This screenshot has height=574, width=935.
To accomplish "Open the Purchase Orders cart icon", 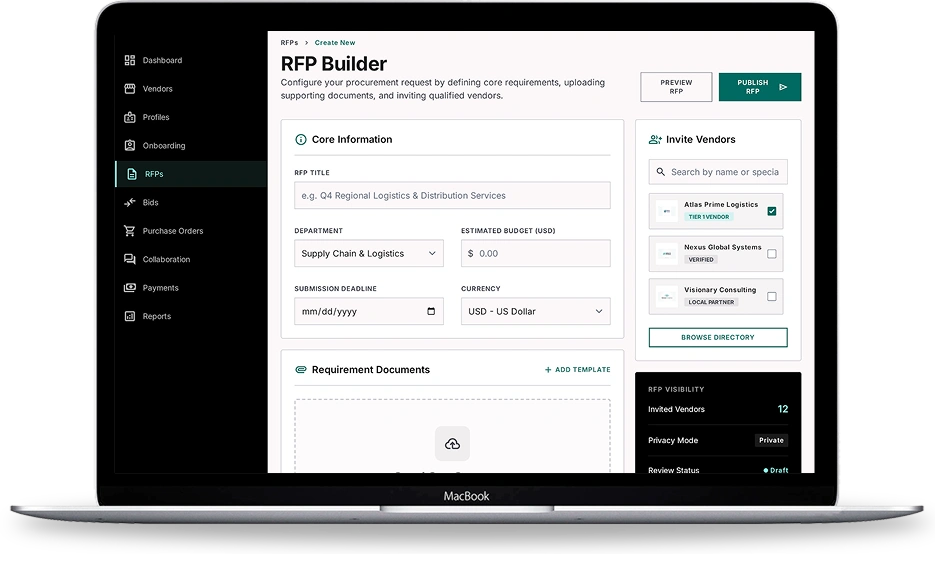I will pyautogui.click(x=129, y=231).
